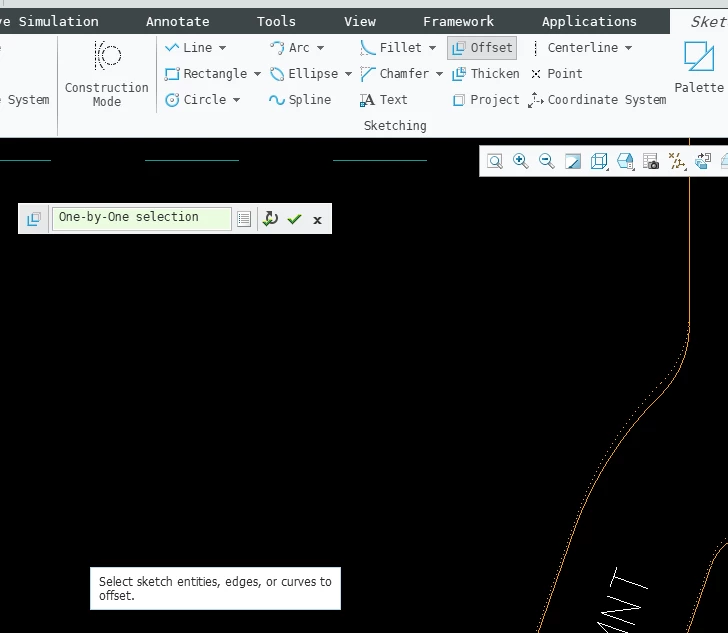Select the Text sketch tool
This screenshot has width=728, height=633.
(x=384, y=99)
